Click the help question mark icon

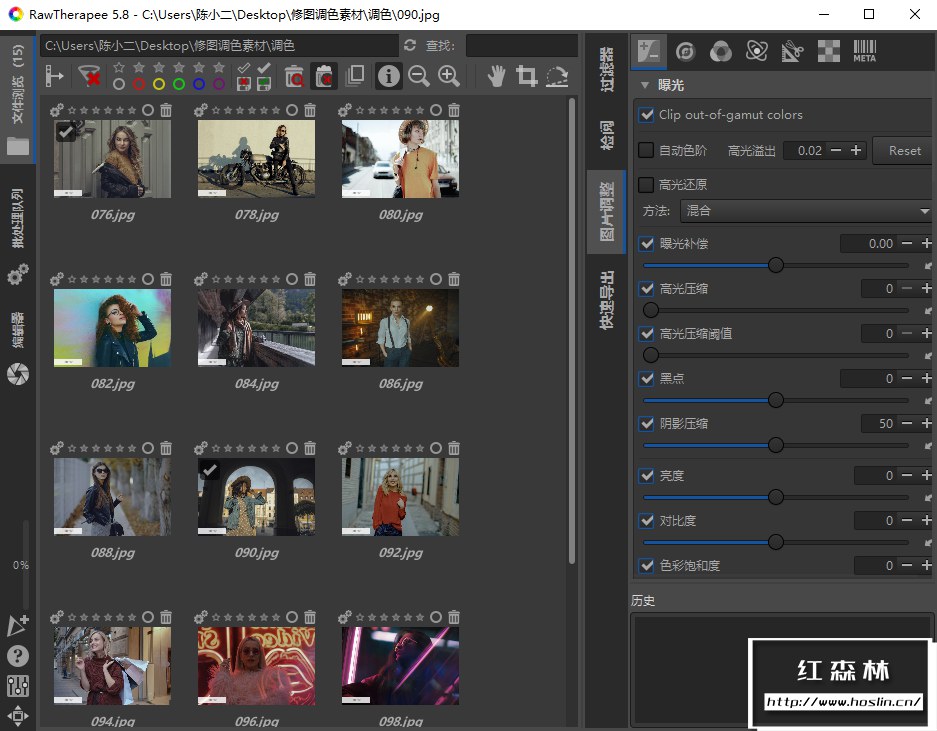[18, 656]
